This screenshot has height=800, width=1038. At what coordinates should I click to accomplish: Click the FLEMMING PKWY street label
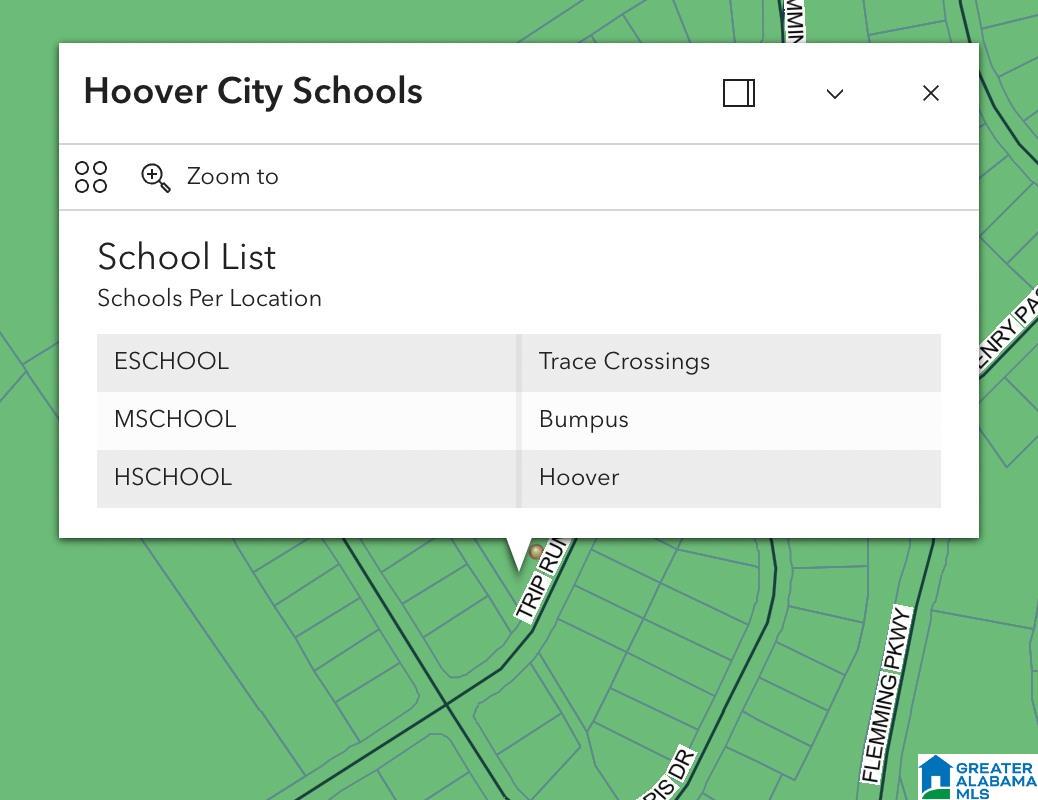(887, 694)
